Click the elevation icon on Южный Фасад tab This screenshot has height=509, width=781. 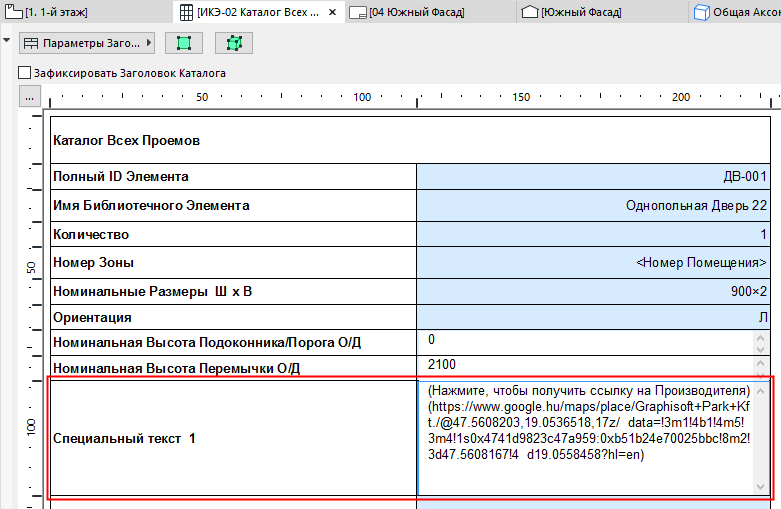click(530, 12)
